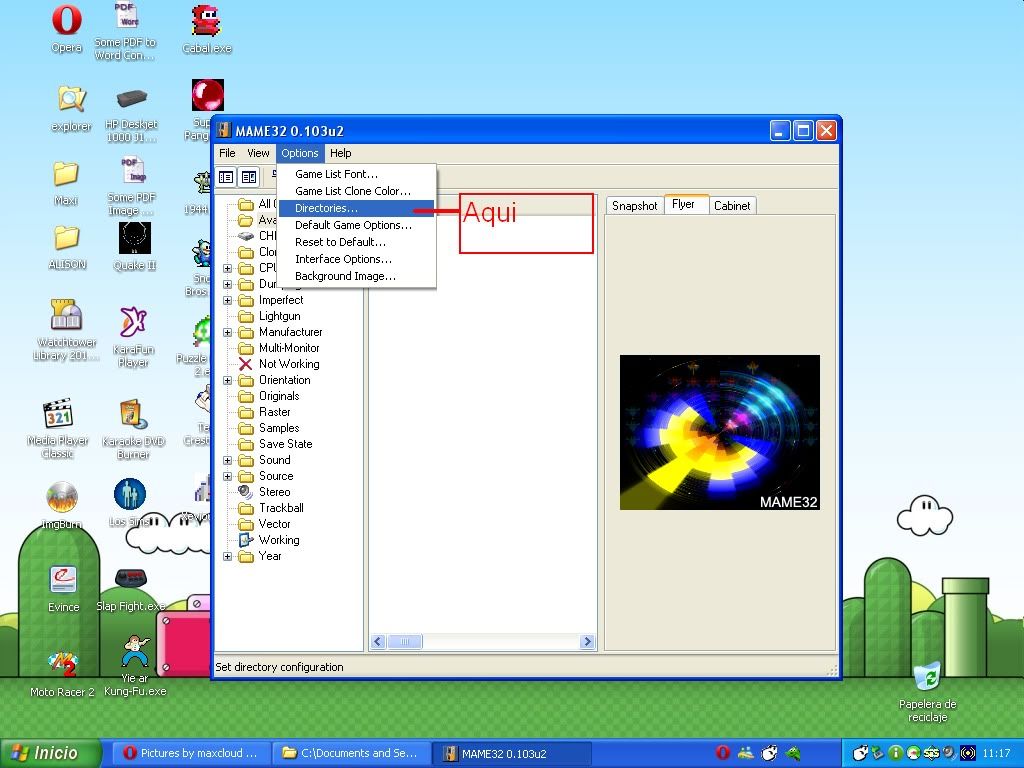The width and height of the screenshot is (1024, 768).
Task: Open the File menu
Action: (227, 153)
